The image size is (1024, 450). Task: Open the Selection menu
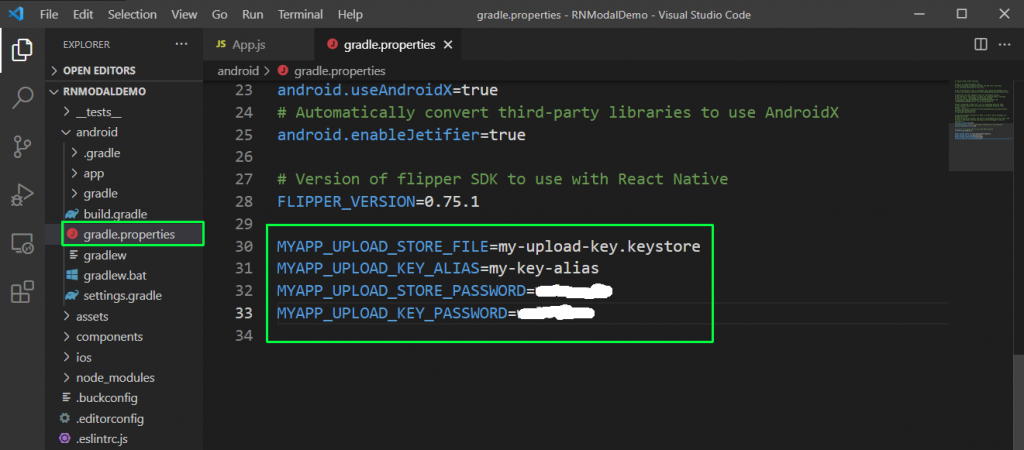click(132, 14)
